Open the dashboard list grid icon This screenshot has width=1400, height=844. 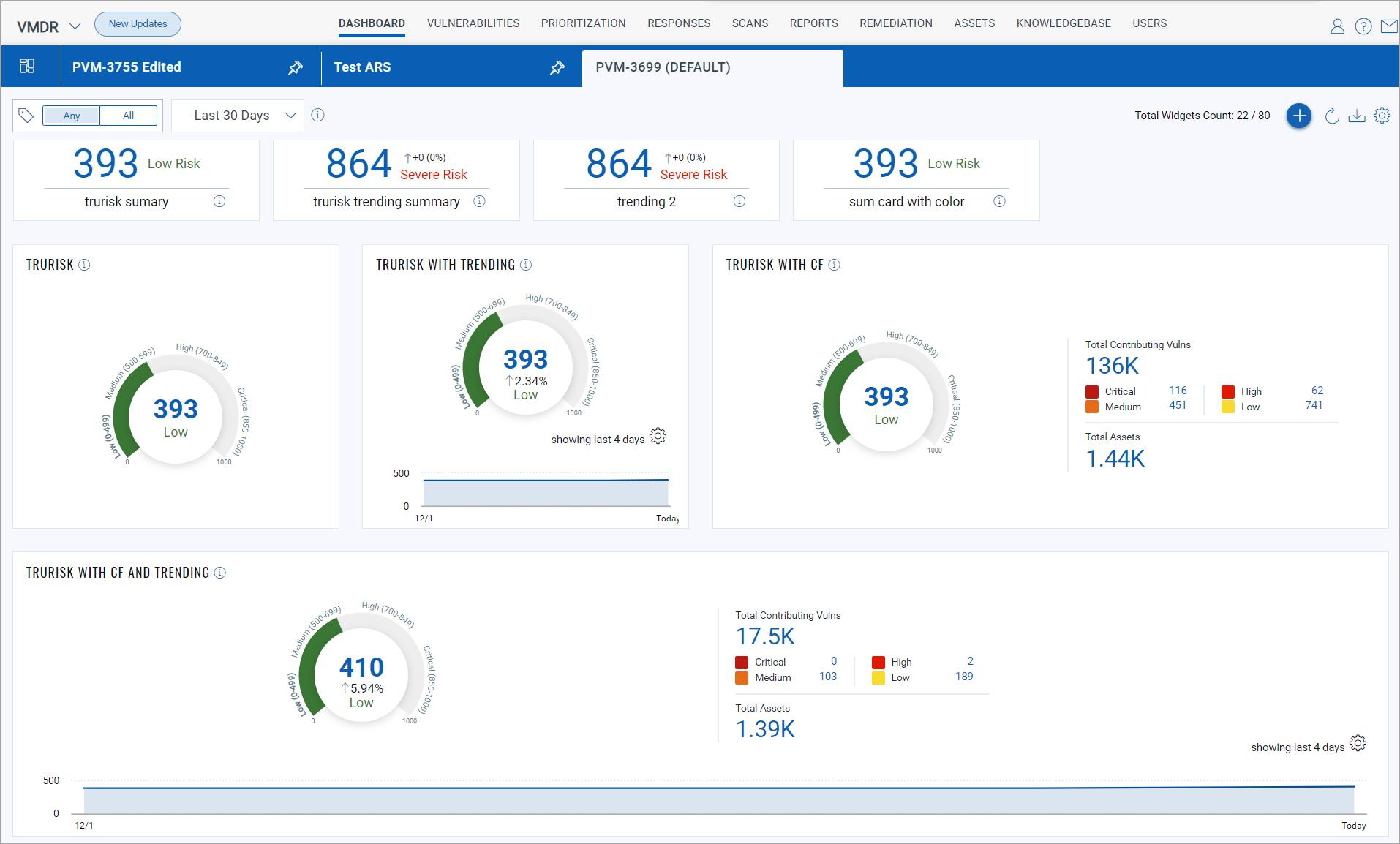pos(27,67)
